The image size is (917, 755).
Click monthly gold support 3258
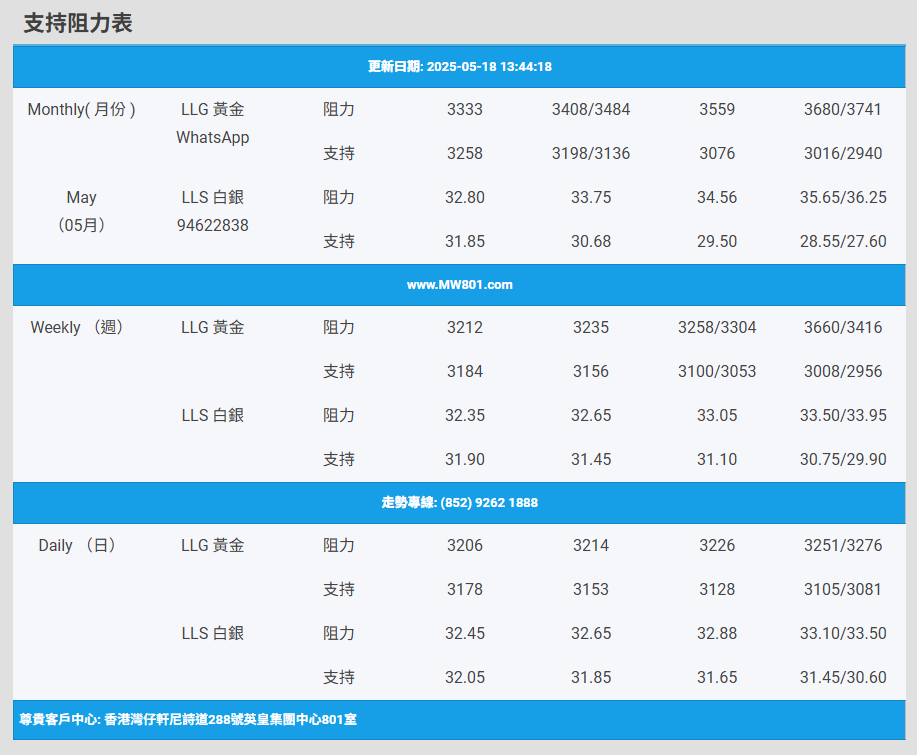click(465, 153)
